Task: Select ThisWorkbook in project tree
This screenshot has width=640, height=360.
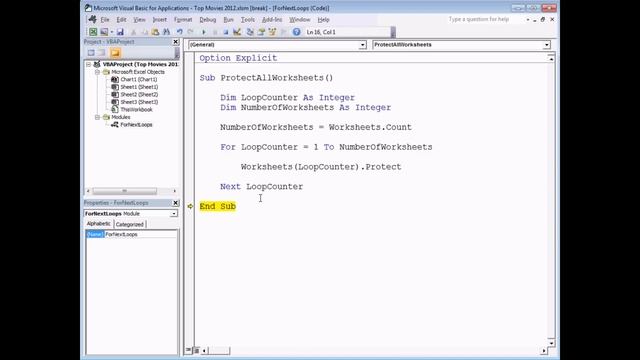Action: pos(136,109)
